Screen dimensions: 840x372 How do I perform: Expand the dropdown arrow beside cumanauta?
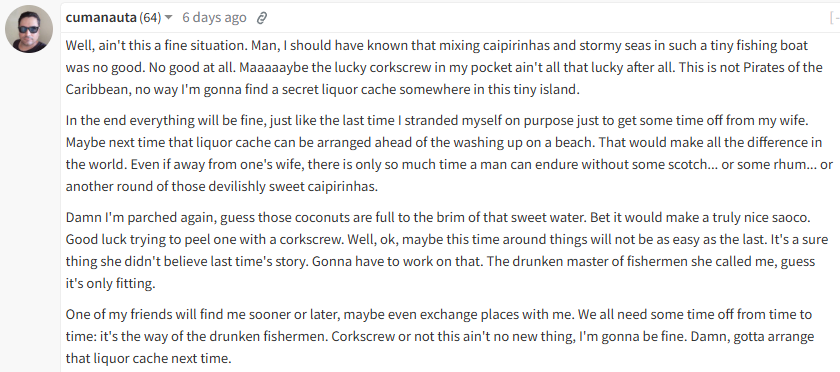[x=169, y=18]
